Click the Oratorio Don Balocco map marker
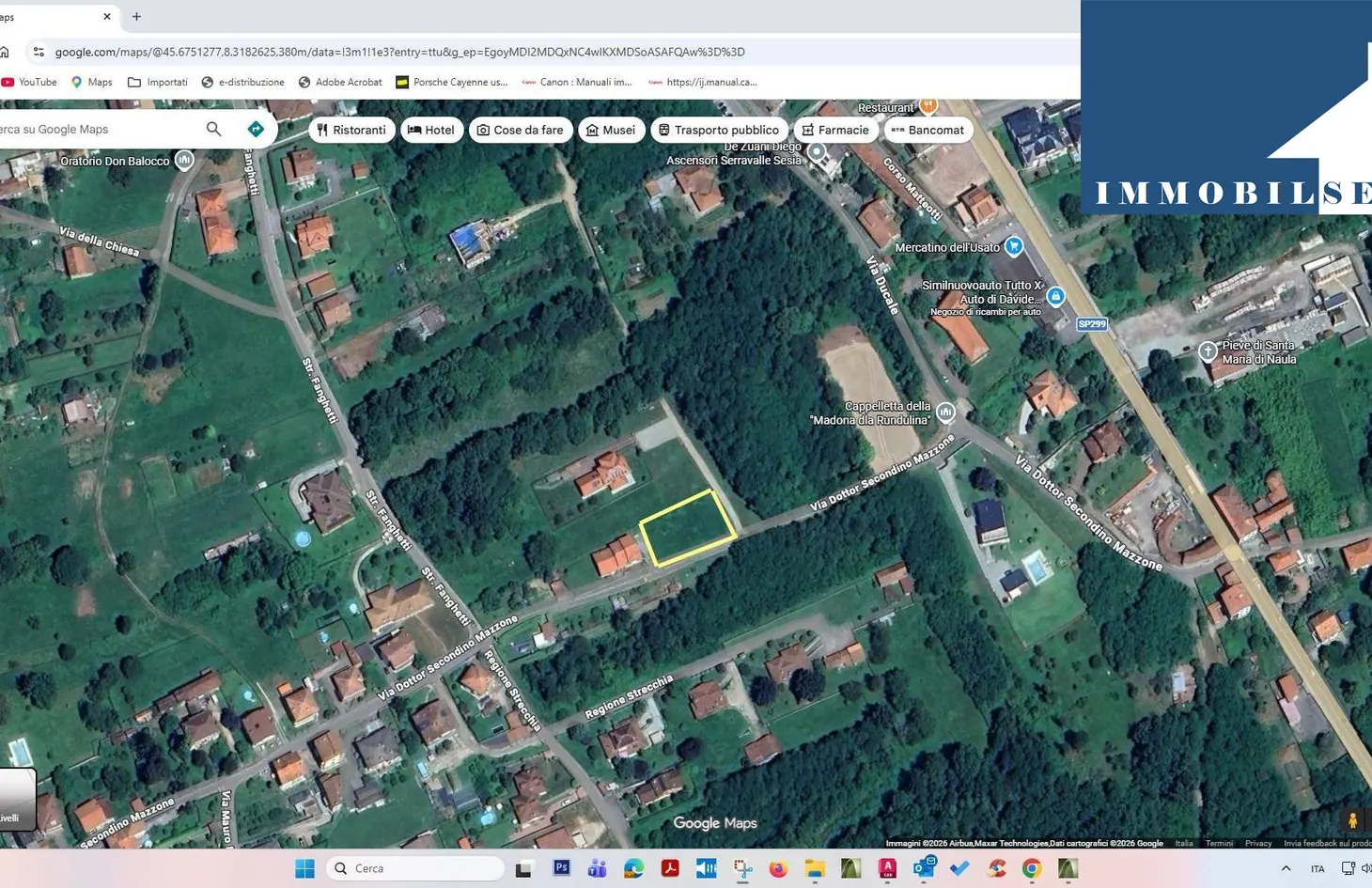 coord(184,161)
